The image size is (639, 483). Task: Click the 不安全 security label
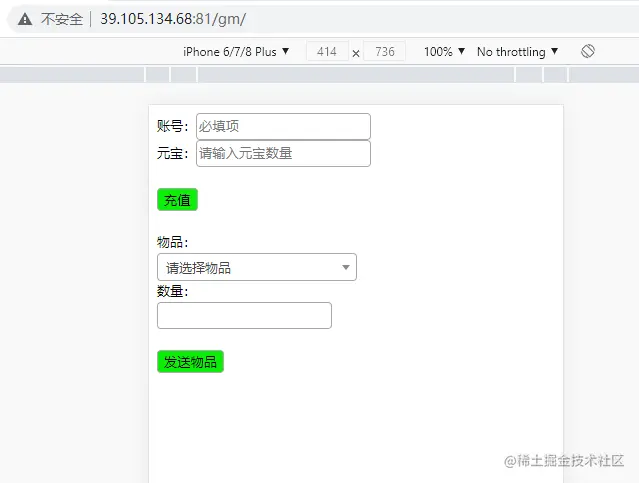(x=62, y=19)
